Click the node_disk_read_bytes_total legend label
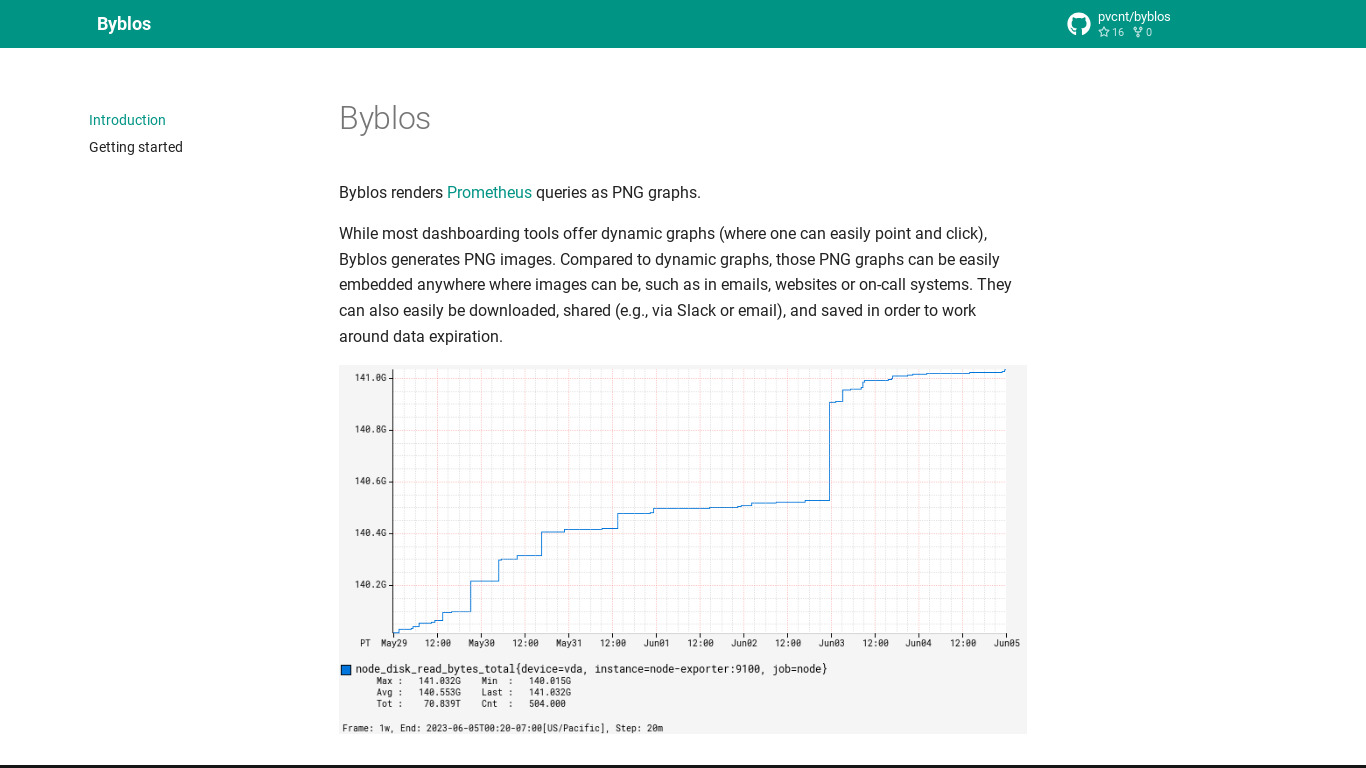Image resolution: width=1366 pixels, height=768 pixels. tap(591, 669)
